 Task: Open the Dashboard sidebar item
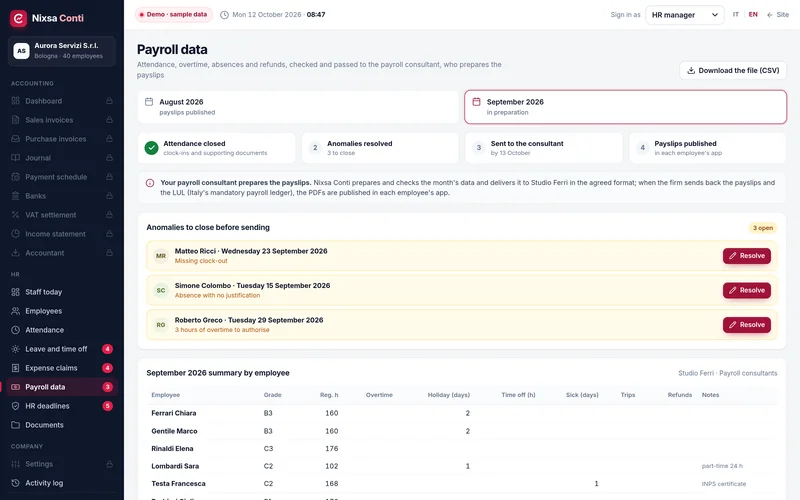point(62,101)
